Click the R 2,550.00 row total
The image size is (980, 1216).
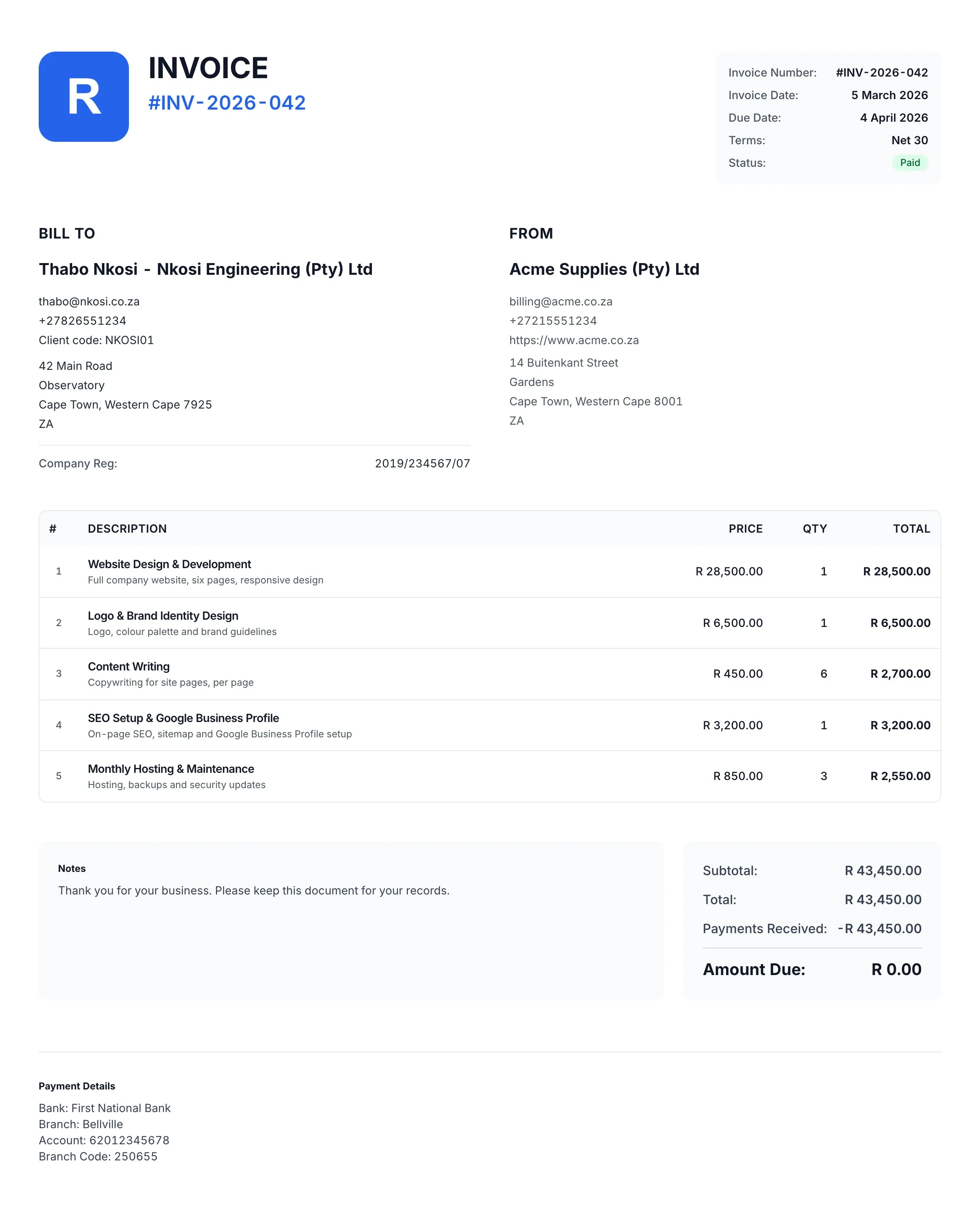coord(900,776)
